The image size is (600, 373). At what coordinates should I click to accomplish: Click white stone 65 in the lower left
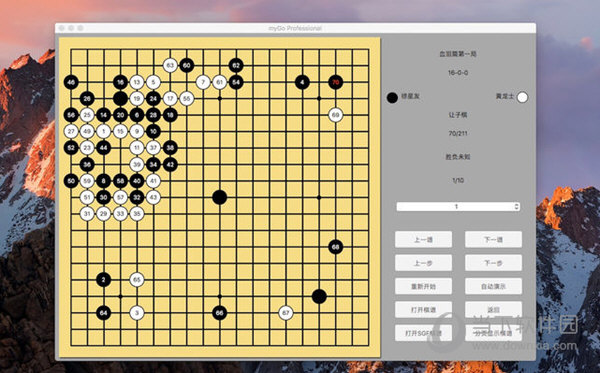click(137, 280)
